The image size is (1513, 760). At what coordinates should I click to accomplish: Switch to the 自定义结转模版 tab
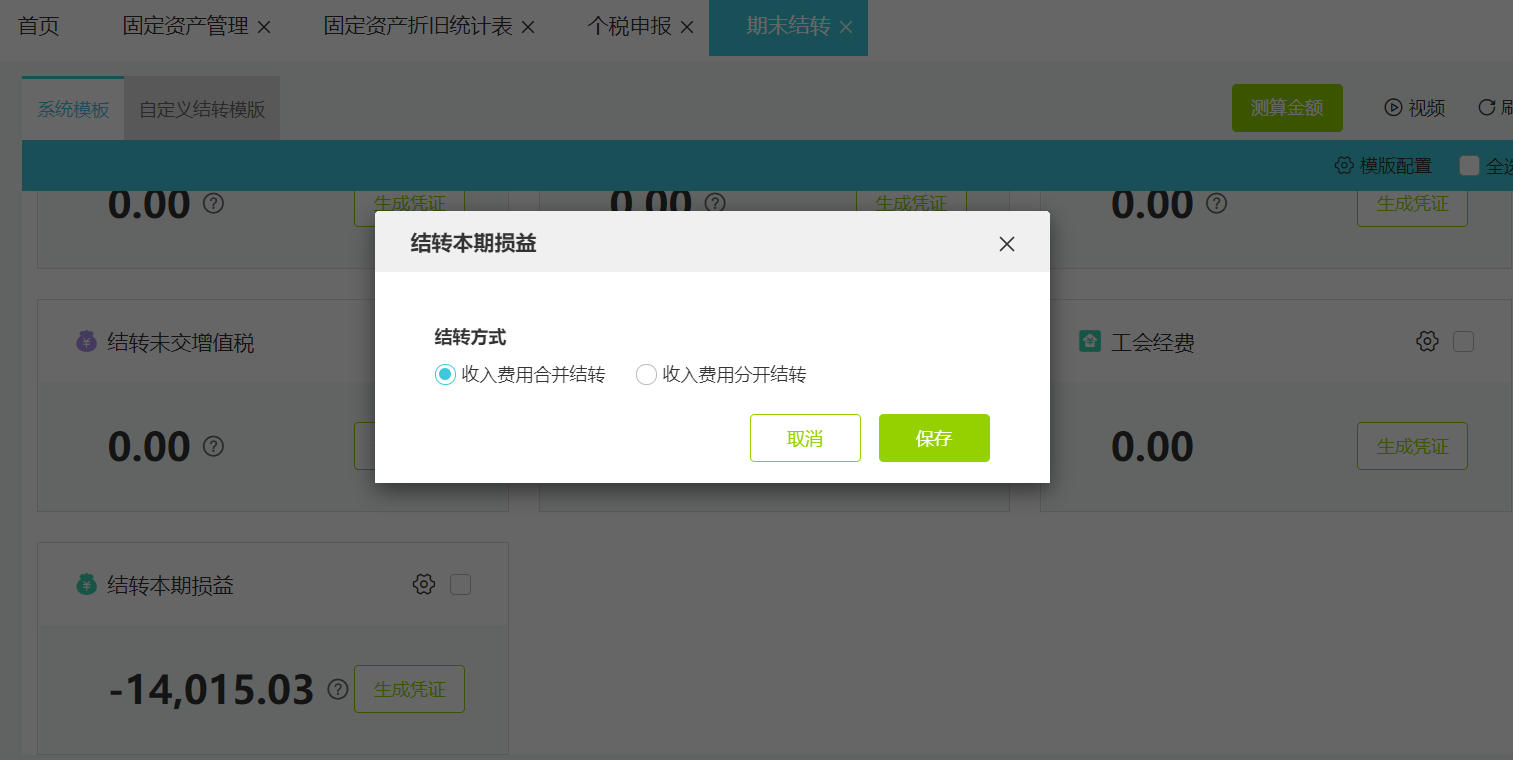[x=201, y=107]
